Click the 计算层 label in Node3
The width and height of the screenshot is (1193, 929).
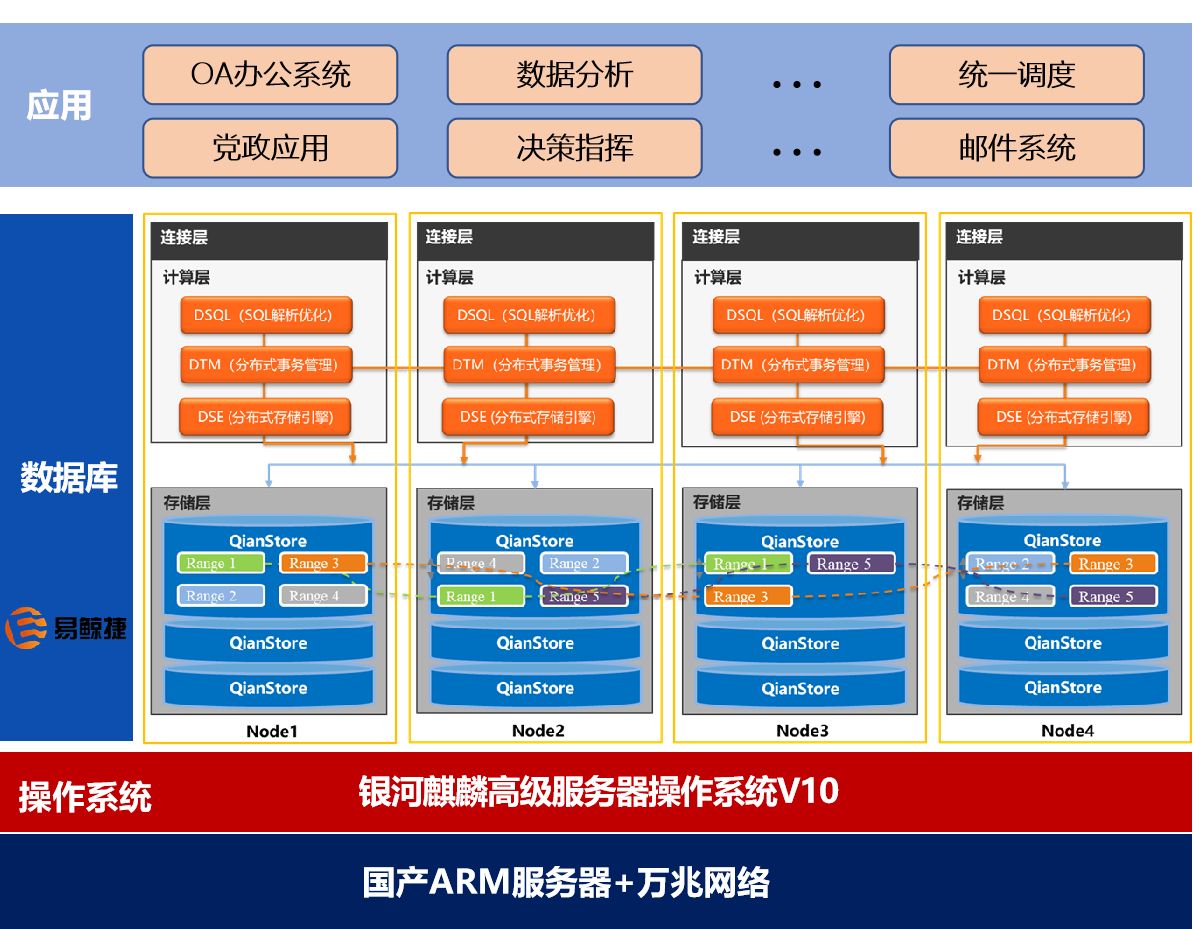(717, 278)
